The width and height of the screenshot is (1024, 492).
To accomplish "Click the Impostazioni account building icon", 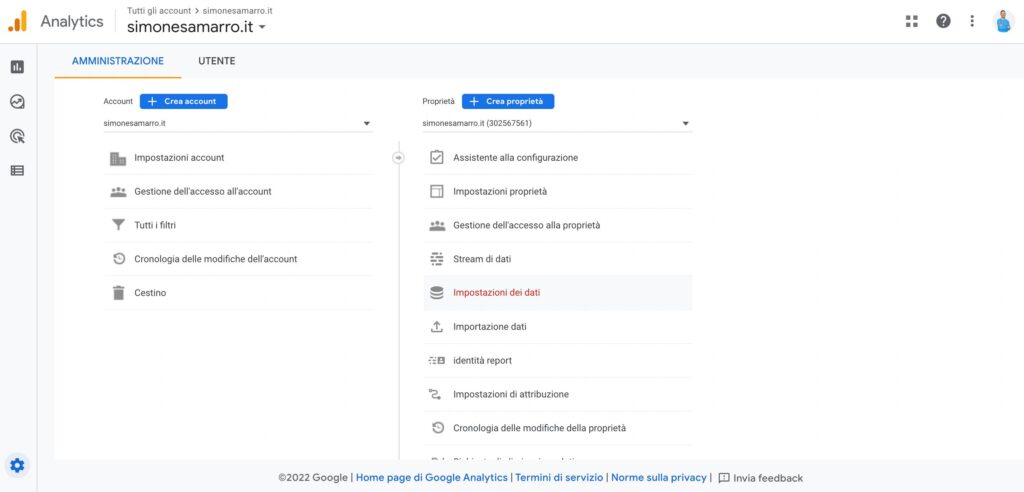I will [118, 158].
